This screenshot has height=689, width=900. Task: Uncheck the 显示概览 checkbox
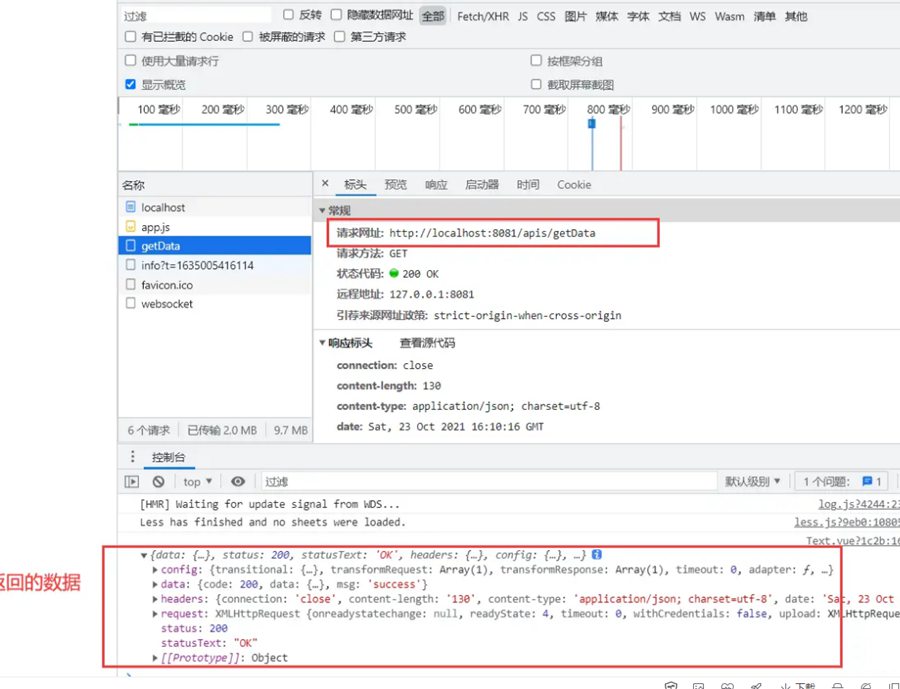(x=131, y=85)
